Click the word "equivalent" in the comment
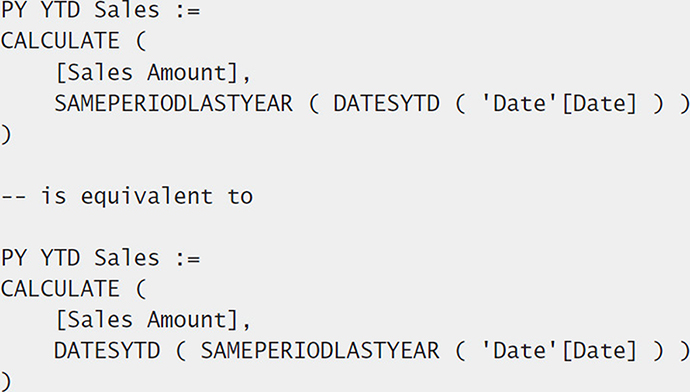This screenshot has width=690, height=392. (x=147, y=197)
